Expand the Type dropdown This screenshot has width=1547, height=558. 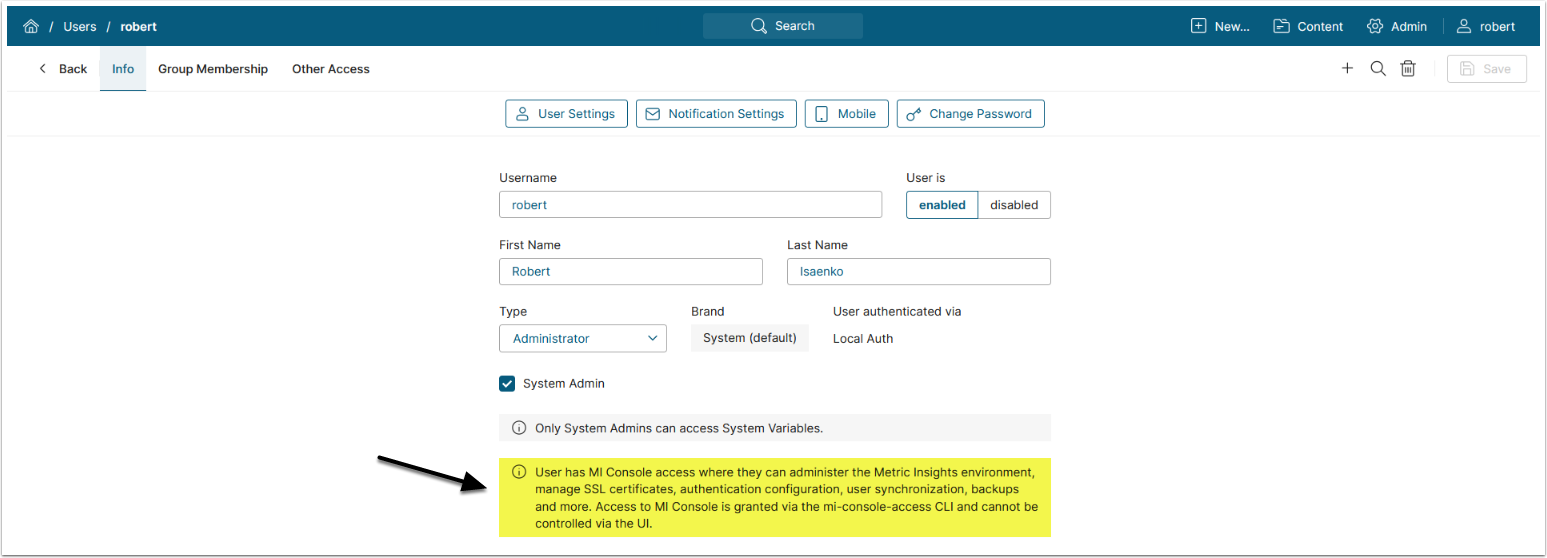tap(583, 339)
